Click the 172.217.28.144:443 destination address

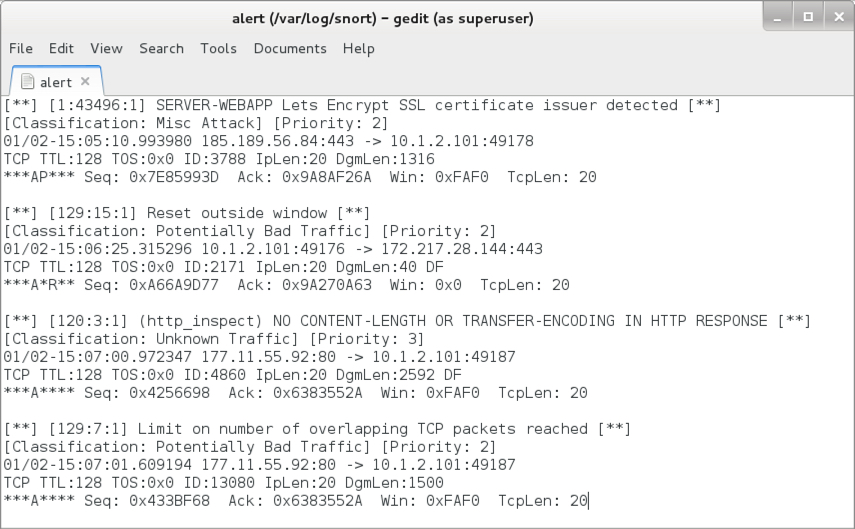461,249
